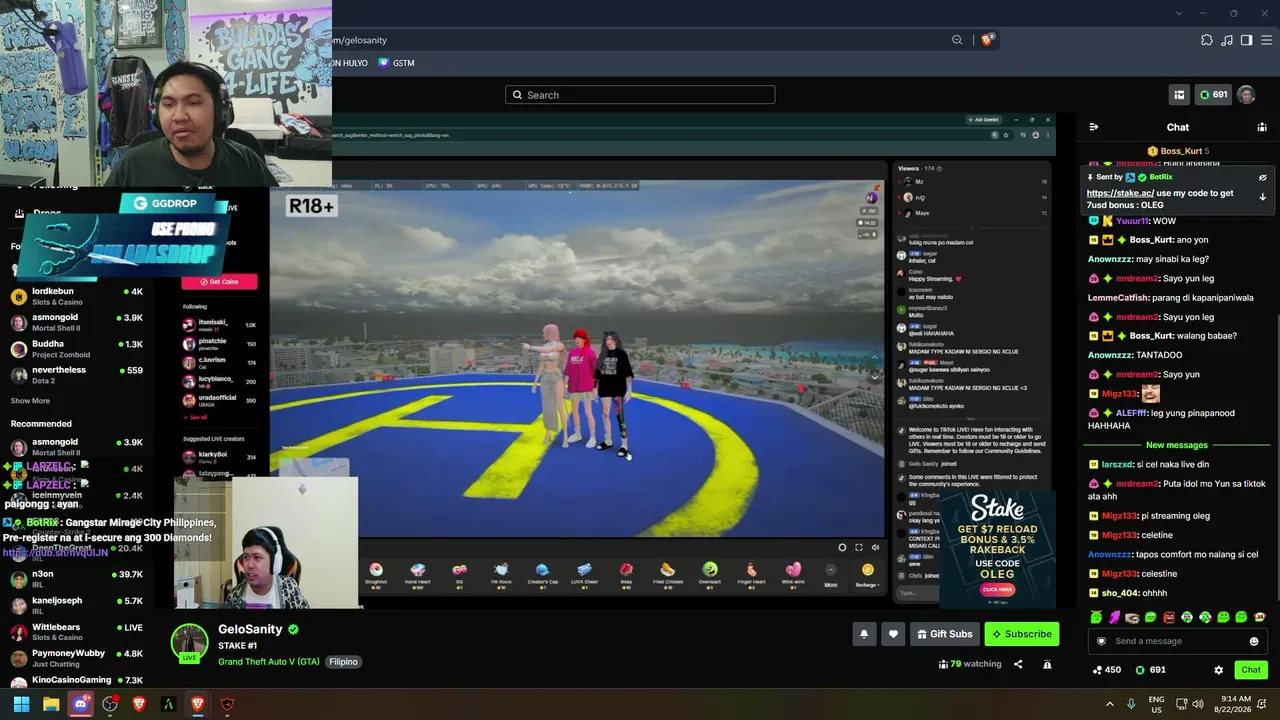Image resolution: width=1280 pixels, height=720 pixels.
Task: Open the browser extensions puzzle icon
Action: click(x=1207, y=40)
